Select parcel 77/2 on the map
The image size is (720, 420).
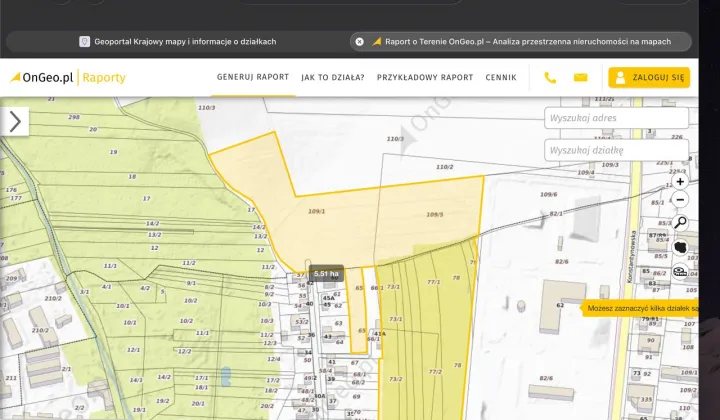coord(435,371)
